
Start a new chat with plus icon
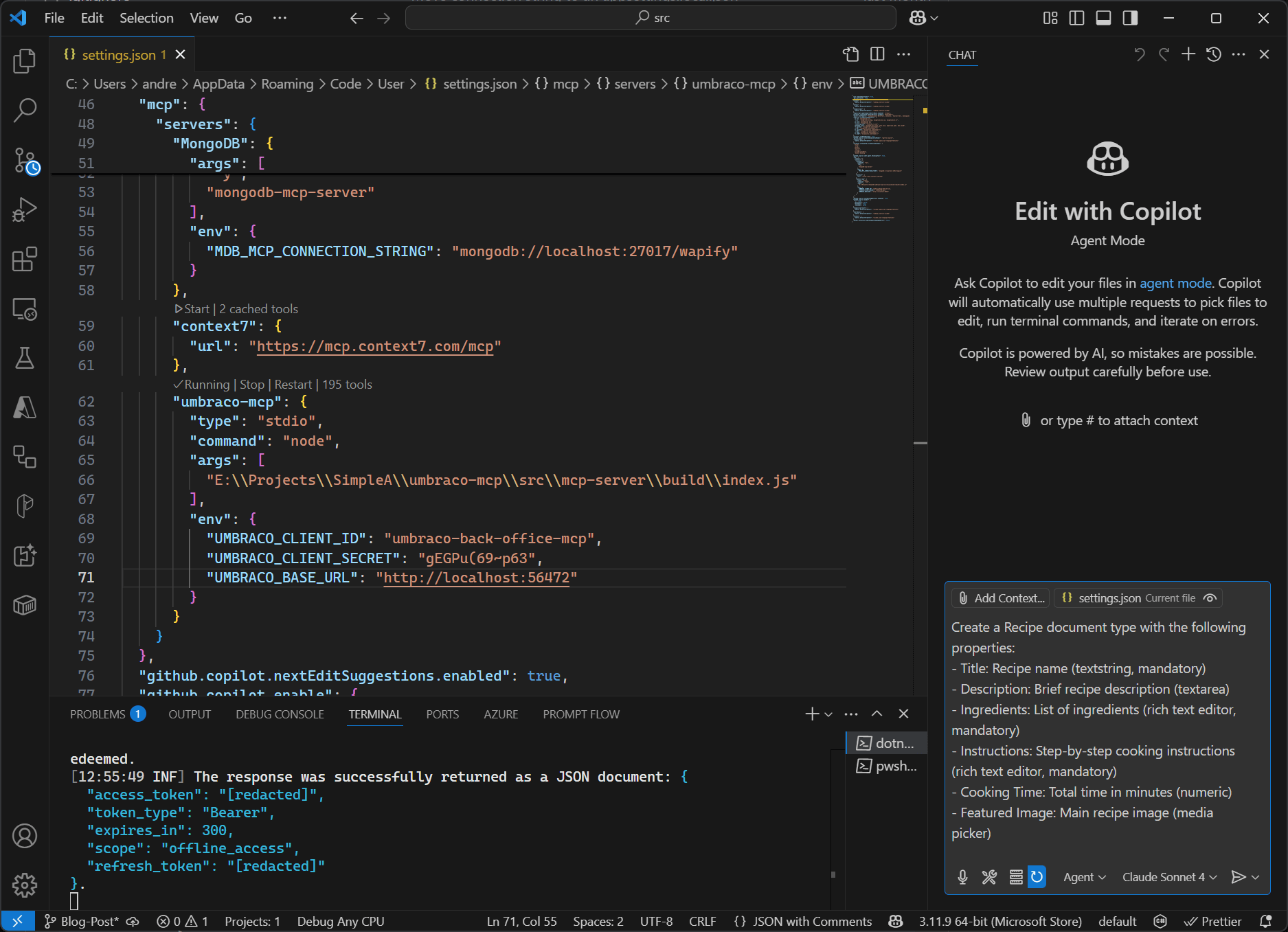[1188, 54]
